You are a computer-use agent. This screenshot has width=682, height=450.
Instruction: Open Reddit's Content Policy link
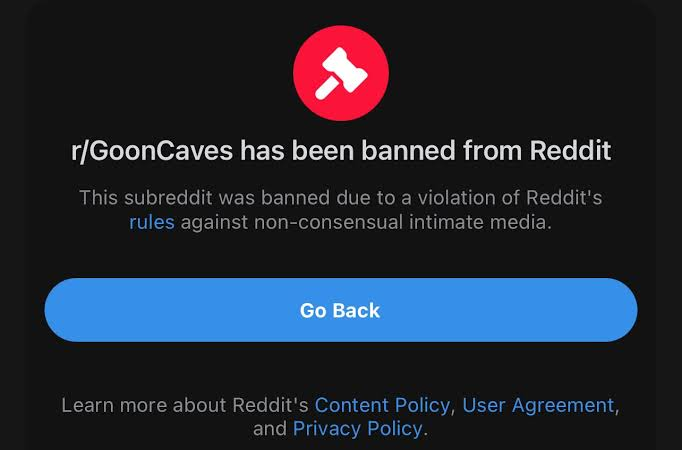[x=382, y=405]
